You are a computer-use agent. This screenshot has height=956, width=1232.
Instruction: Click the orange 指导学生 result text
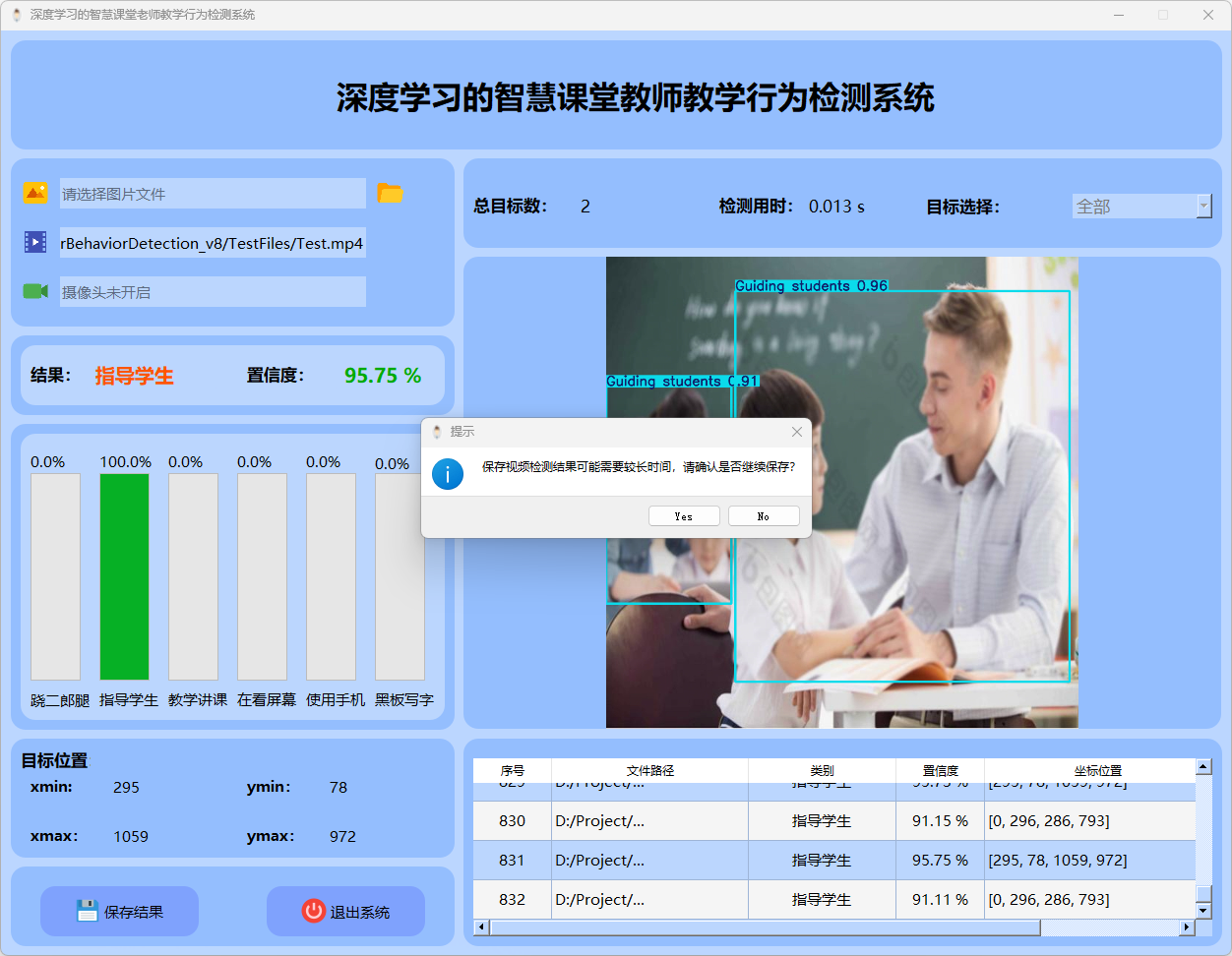coord(135,376)
